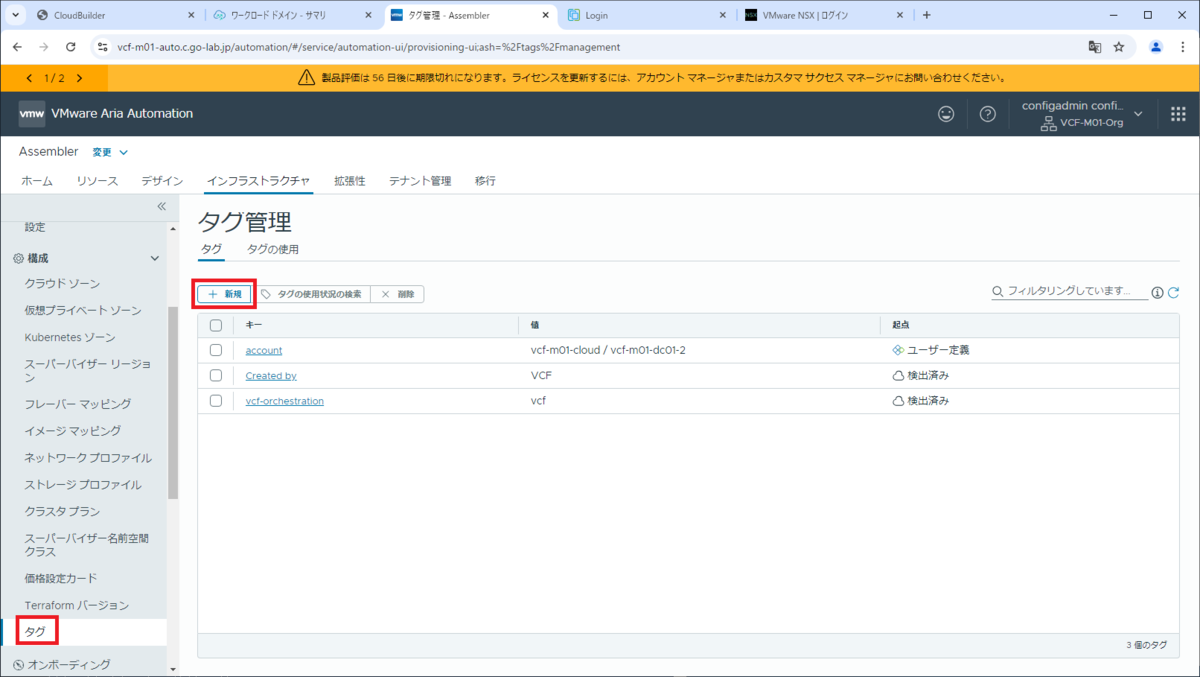Click the Google Translate icon in address bar

(1095, 47)
